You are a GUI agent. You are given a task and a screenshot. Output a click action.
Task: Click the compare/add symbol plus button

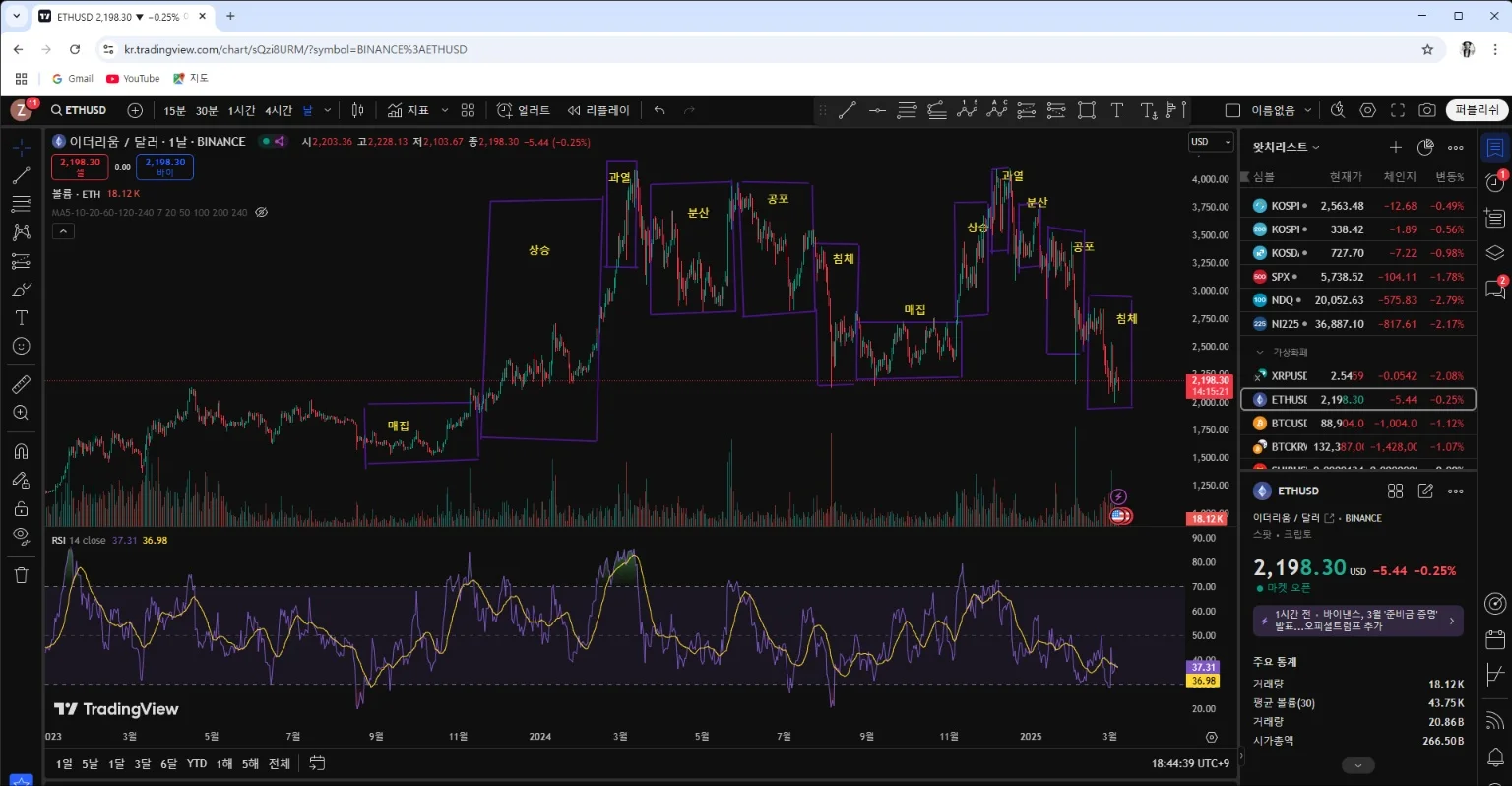(135, 110)
